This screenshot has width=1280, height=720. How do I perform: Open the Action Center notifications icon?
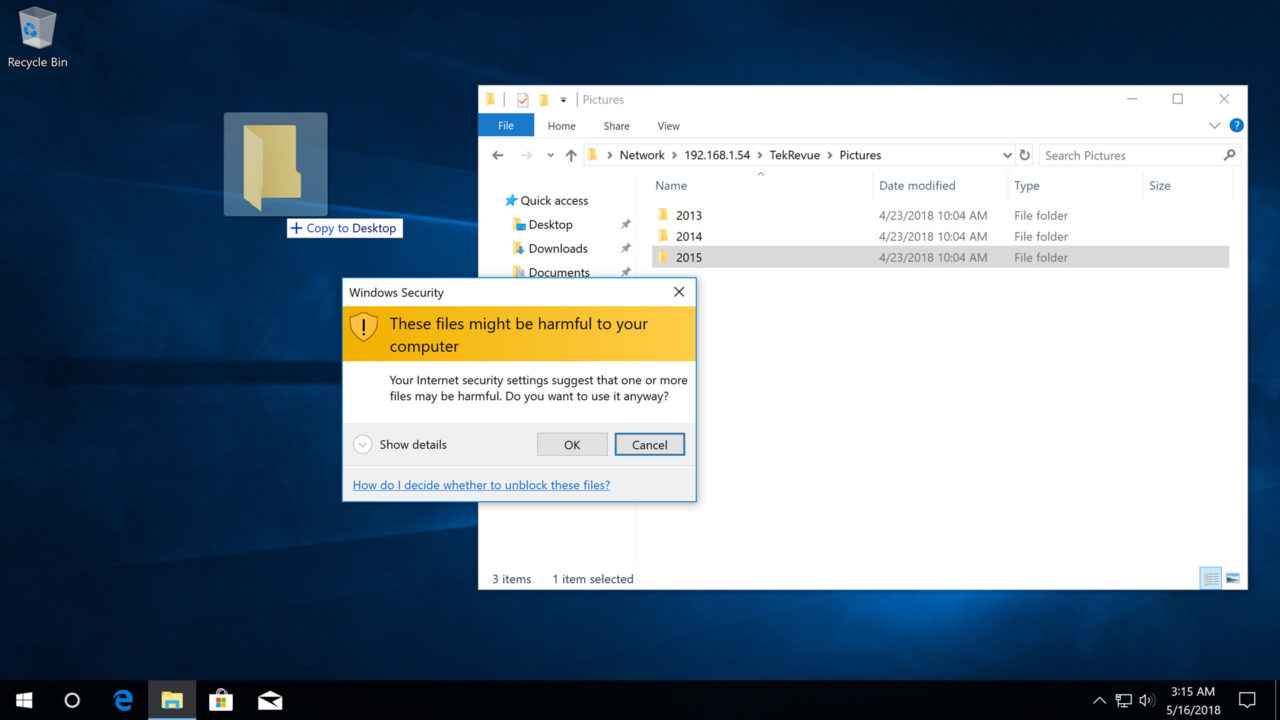click(x=1247, y=700)
